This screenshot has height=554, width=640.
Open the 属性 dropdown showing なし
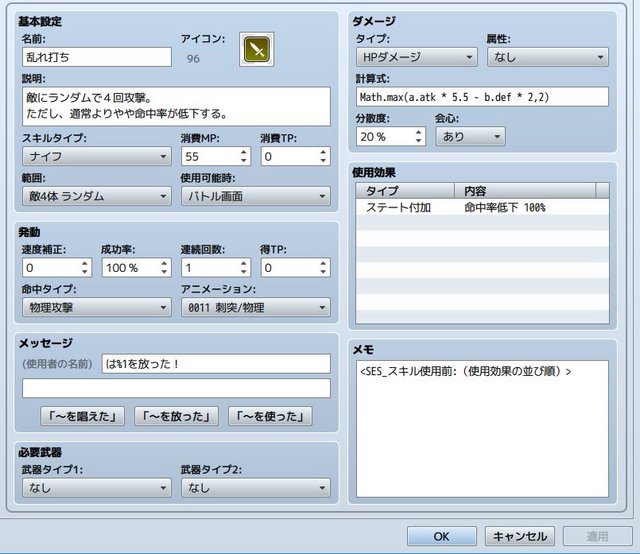(x=548, y=57)
